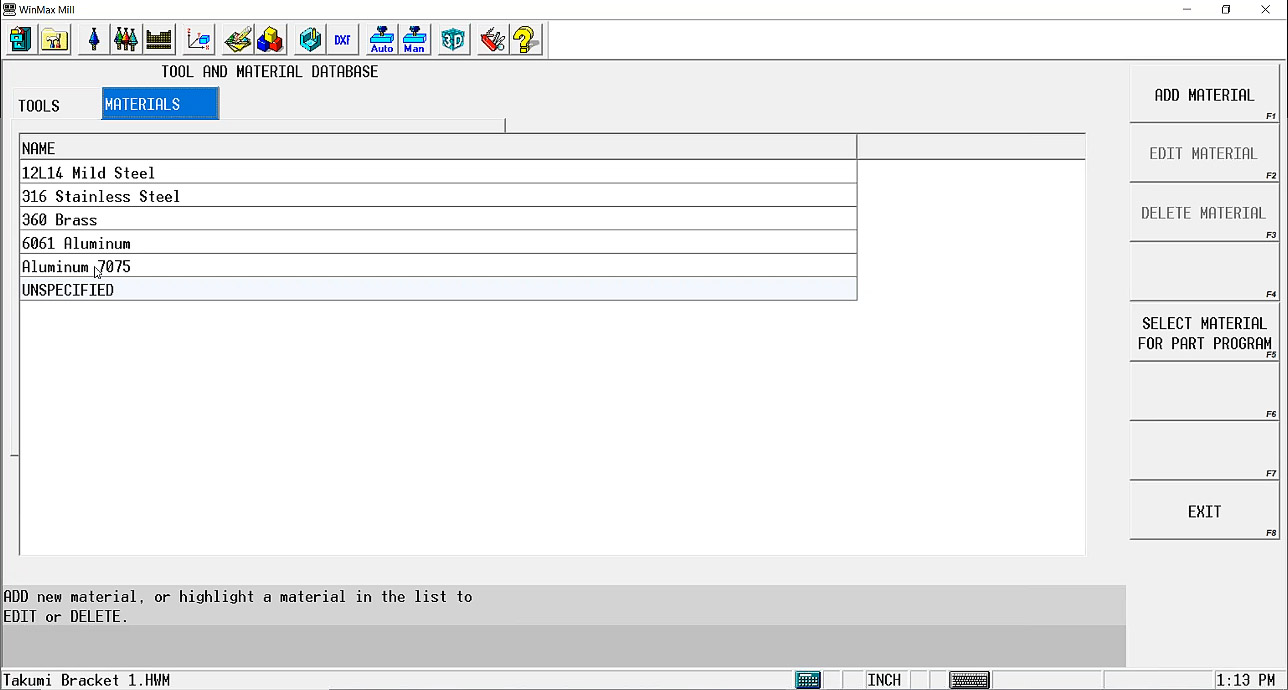This screenshot has height=690, width=1288.
Task: Open the multi-tool Tool Database toolbar icon
Action: [125, 39]
